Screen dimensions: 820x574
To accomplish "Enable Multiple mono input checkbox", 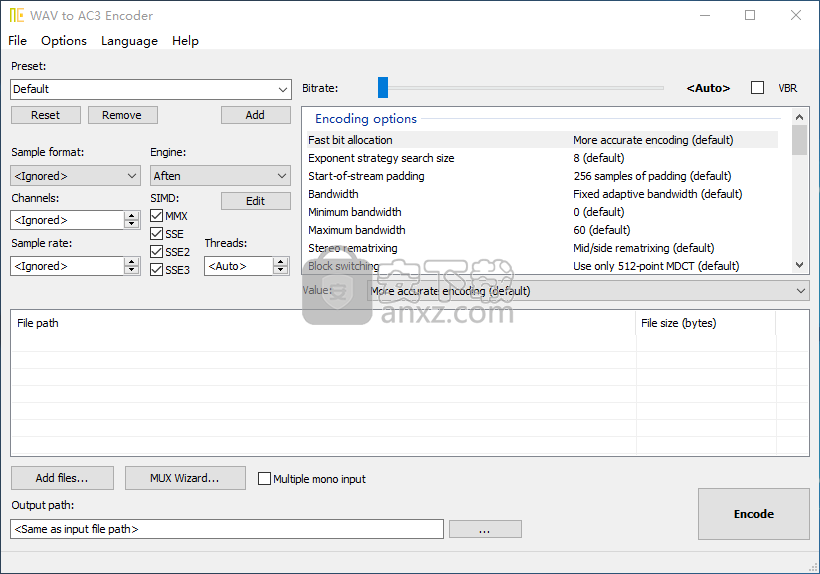I will 265,479.
